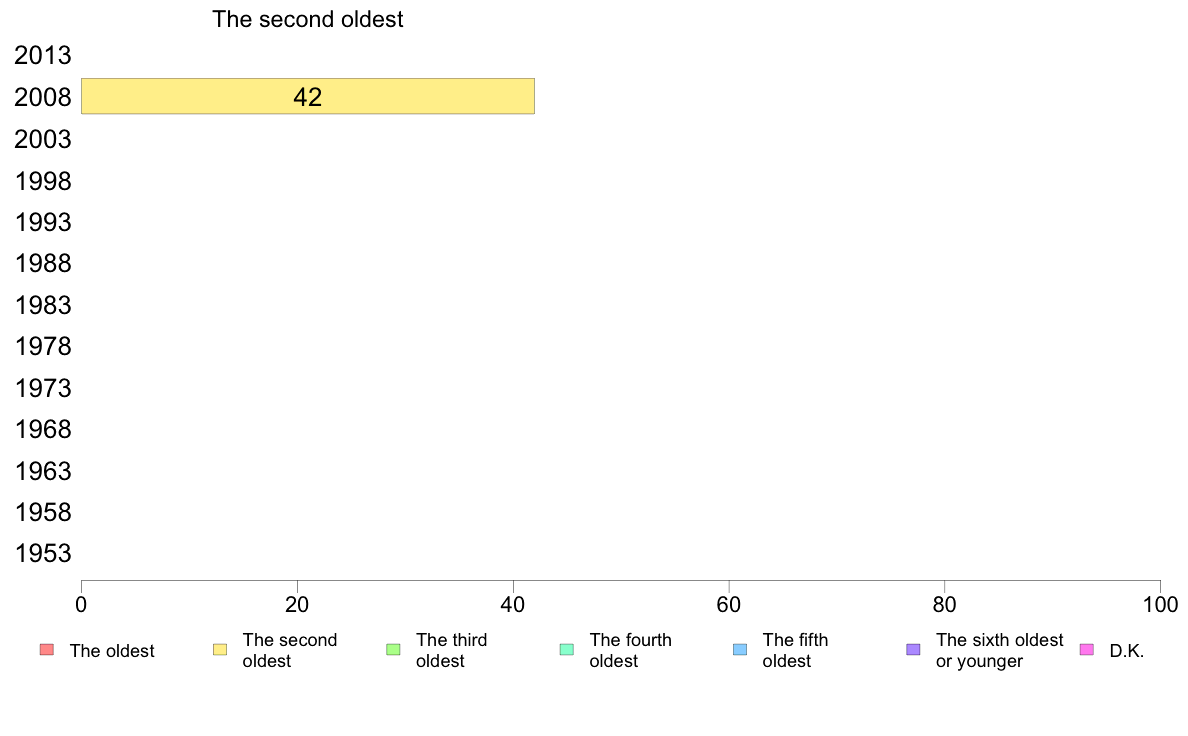Click the blue 'The fifth oldest' legend swatch
The height and width of the screenshot is (736, 1188).
740,650
